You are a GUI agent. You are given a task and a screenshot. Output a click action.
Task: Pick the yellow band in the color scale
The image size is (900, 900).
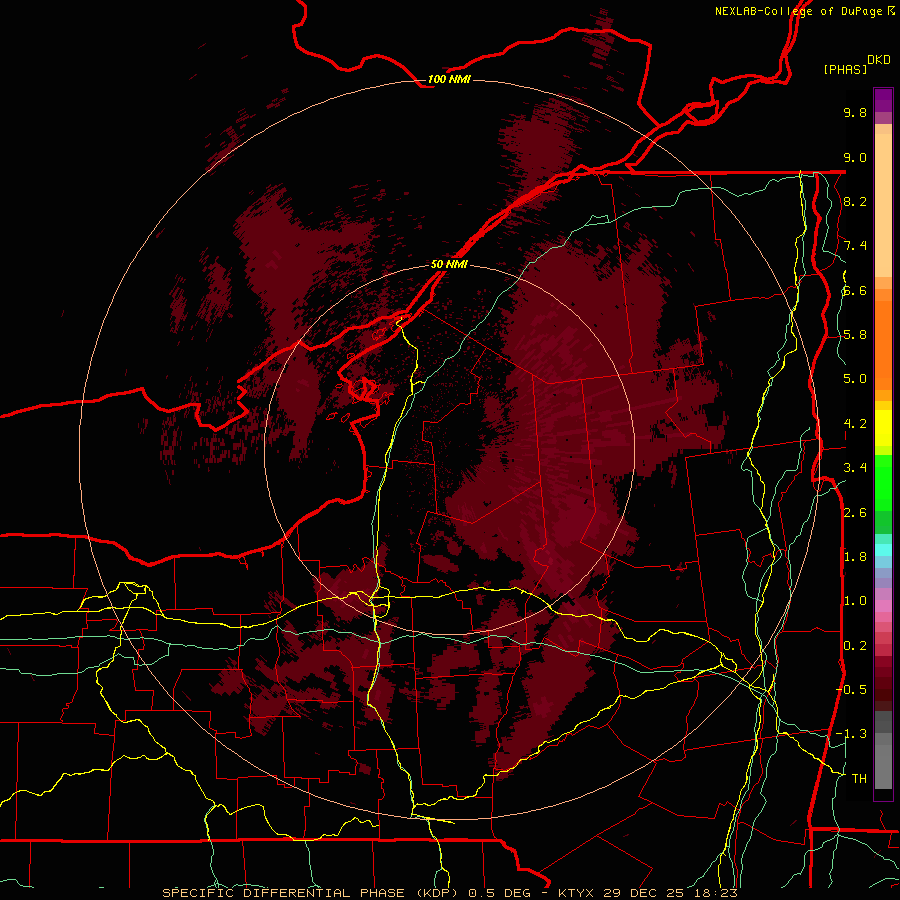[x=883, y=428]
